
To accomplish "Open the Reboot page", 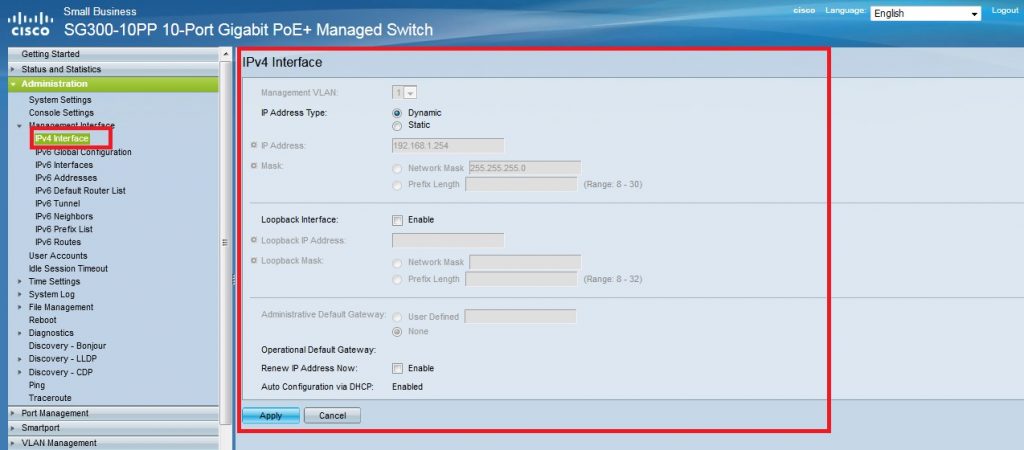I will coord(42,320).
